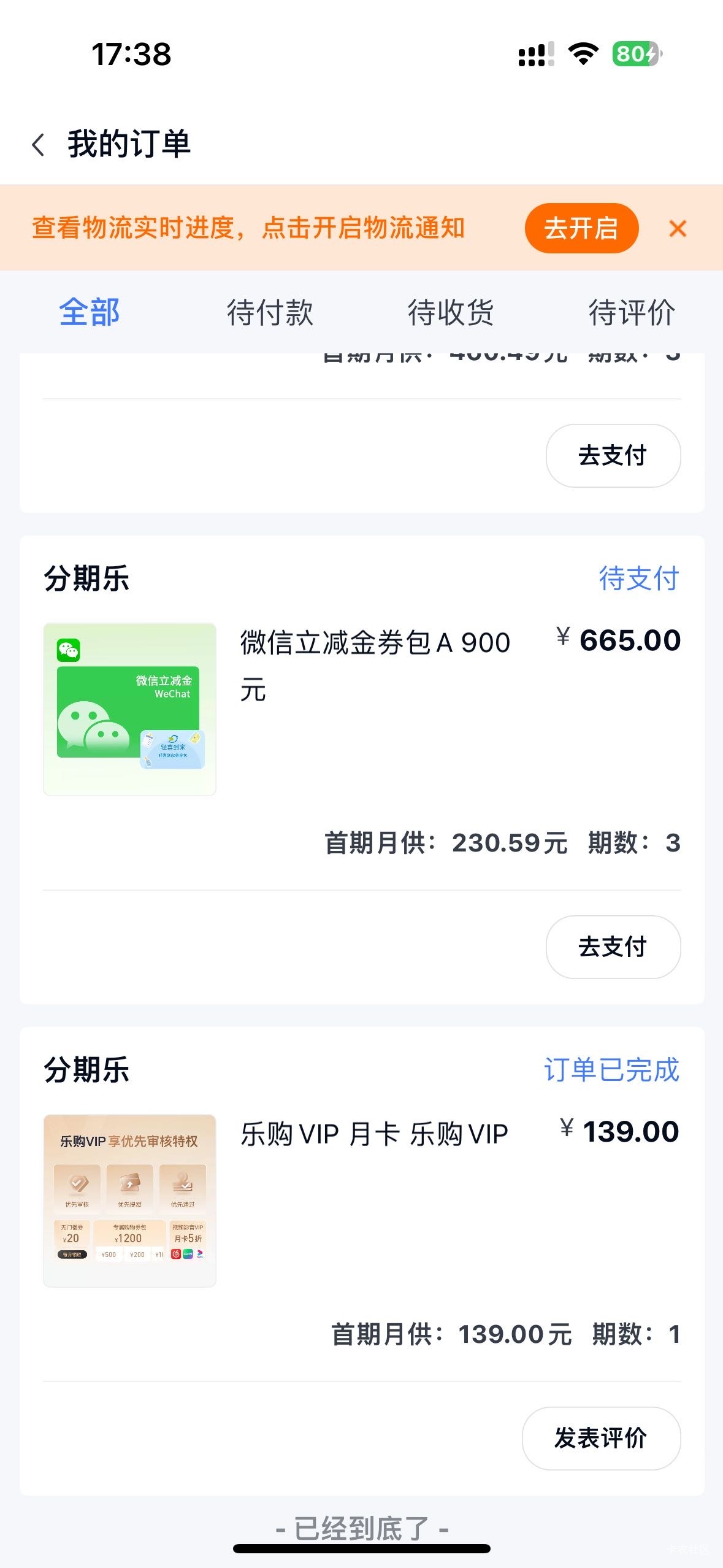The width and height of the screenshot is (723, 1568).
Task: Switch to the 待评价 tab
Action: click(x=632, y=312)
